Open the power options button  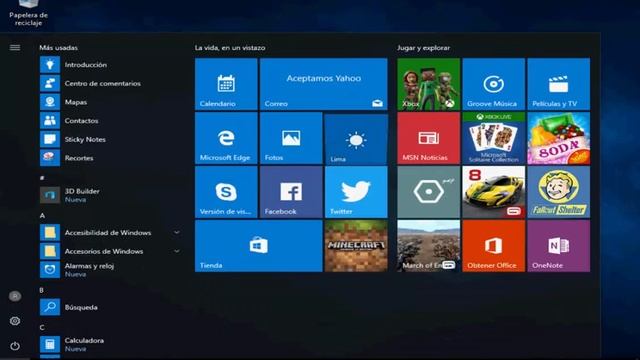pos(15,346)
